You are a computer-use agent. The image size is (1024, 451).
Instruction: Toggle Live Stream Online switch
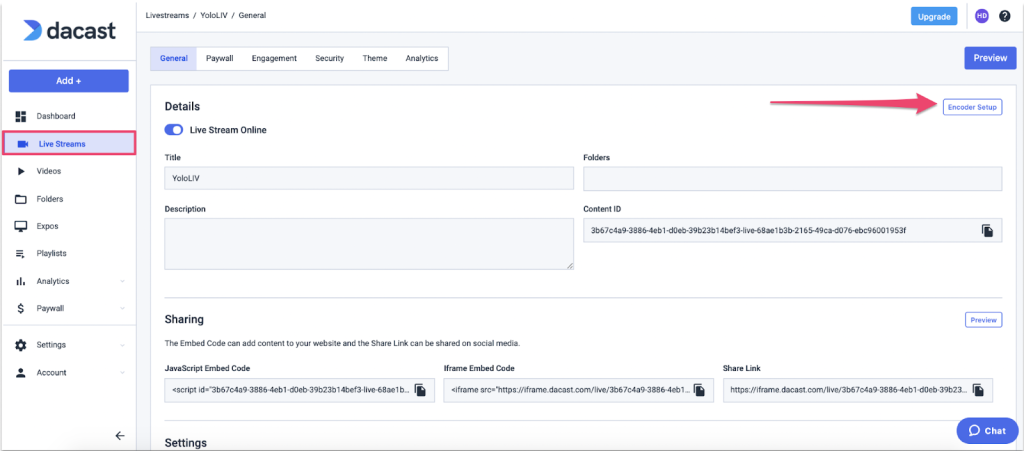pyautogui.click(x=174, y=130)
